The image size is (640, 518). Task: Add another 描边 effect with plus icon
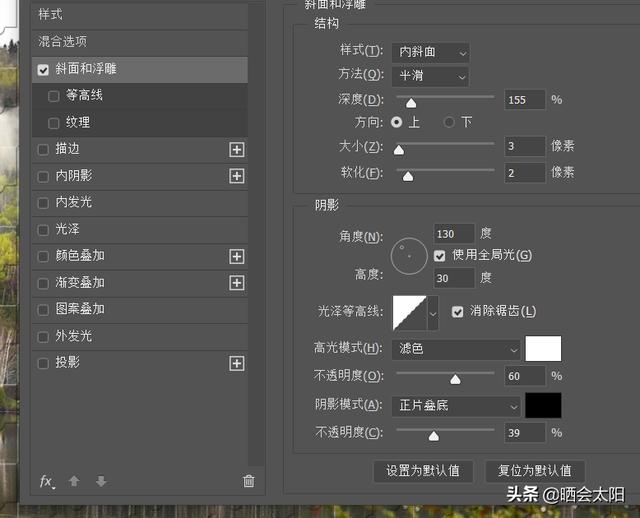click(x=237, y=150)
